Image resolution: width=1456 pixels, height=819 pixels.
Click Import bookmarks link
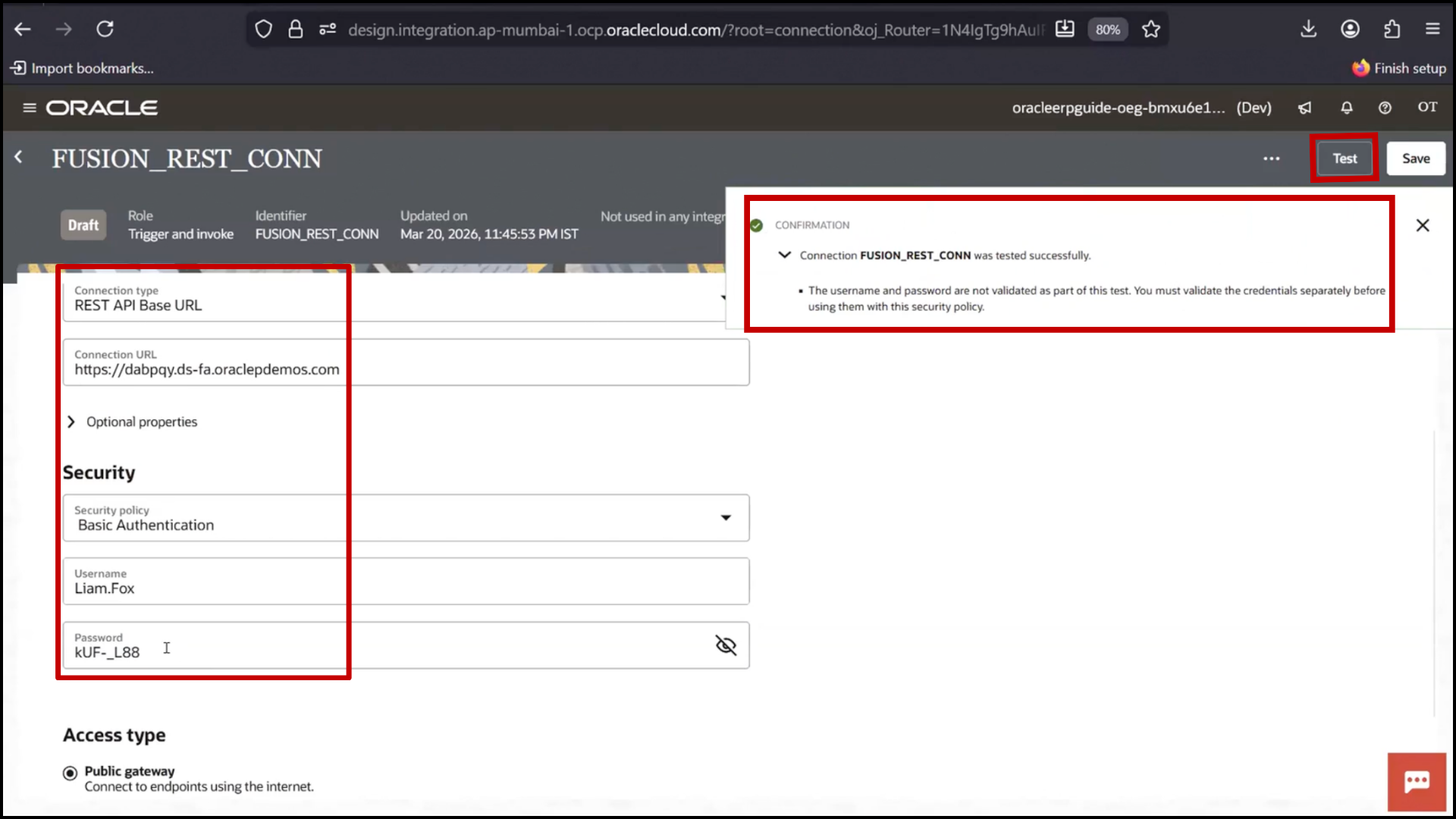coord(82,68)
